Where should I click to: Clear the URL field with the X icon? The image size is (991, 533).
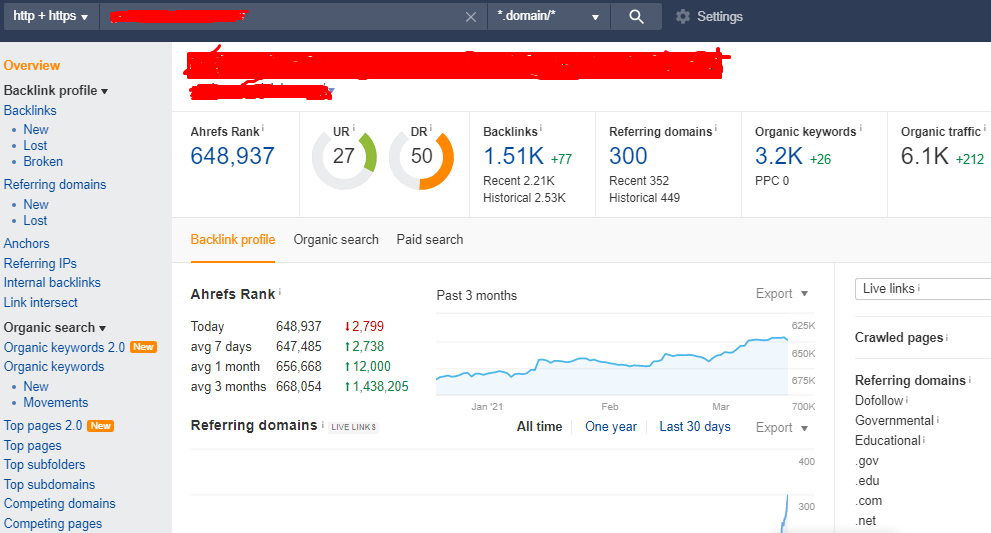(x=471, y=17)
